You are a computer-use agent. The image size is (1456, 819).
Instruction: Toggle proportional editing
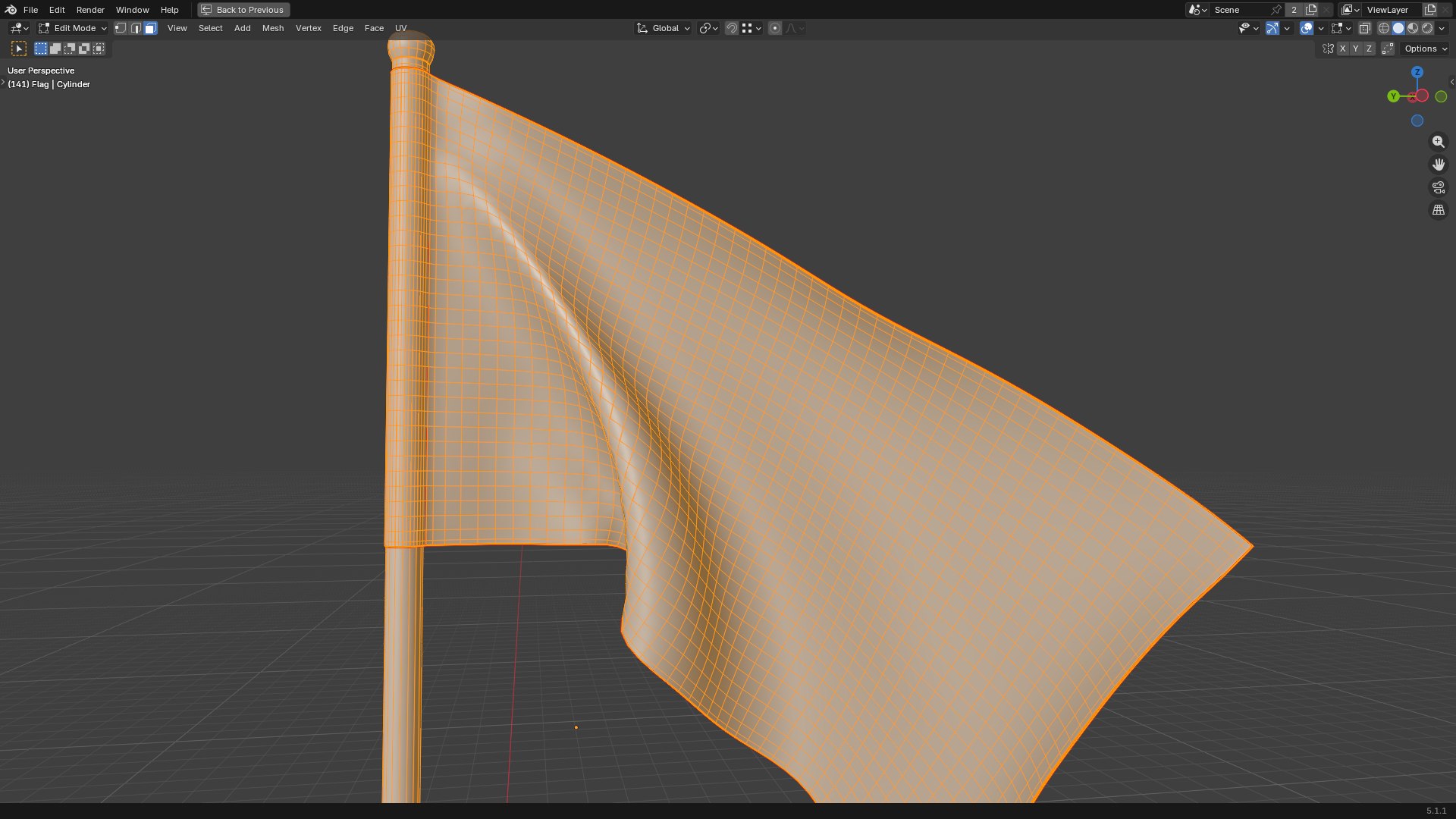pos(774,28)
